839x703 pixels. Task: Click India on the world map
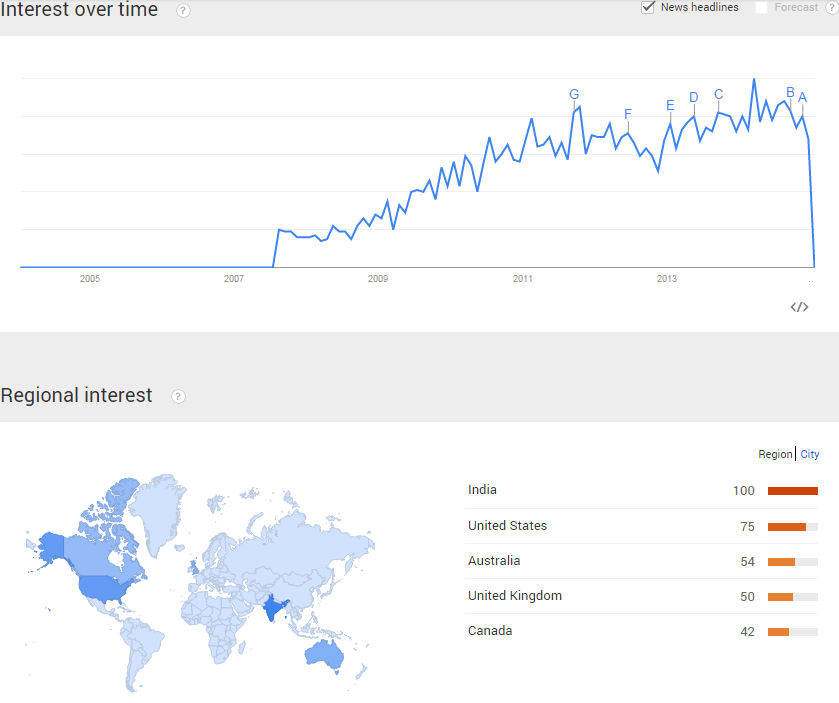click(273, 608)
